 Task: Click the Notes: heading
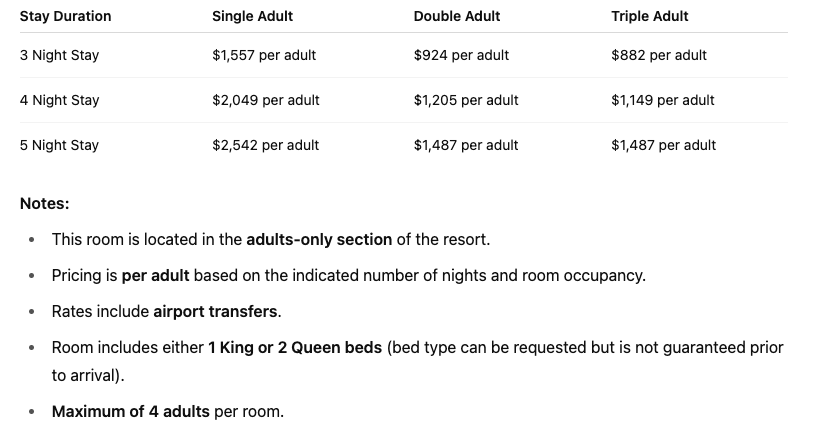click(44, 203)
